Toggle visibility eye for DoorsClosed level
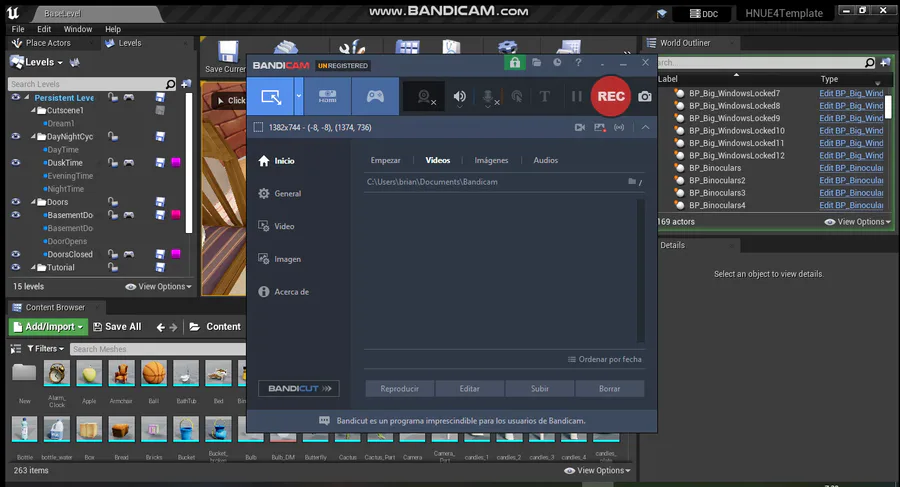Viewport: 900px width, 487px height. tap(15, 254)
